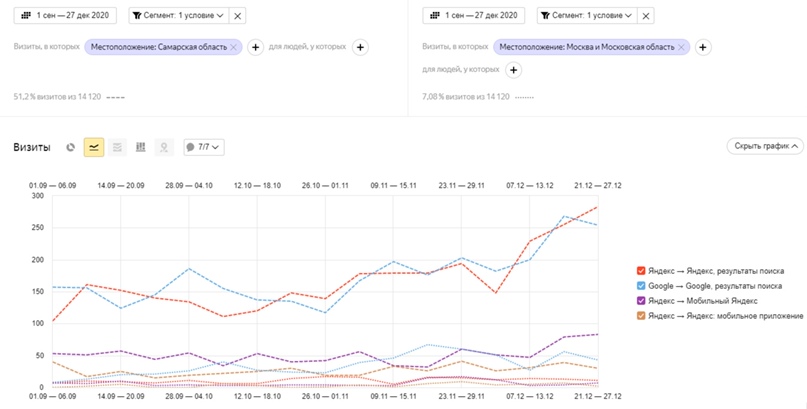Viewport: 807px width, 409px height.
Task: Select the column chart view
Action: [141, 147]
